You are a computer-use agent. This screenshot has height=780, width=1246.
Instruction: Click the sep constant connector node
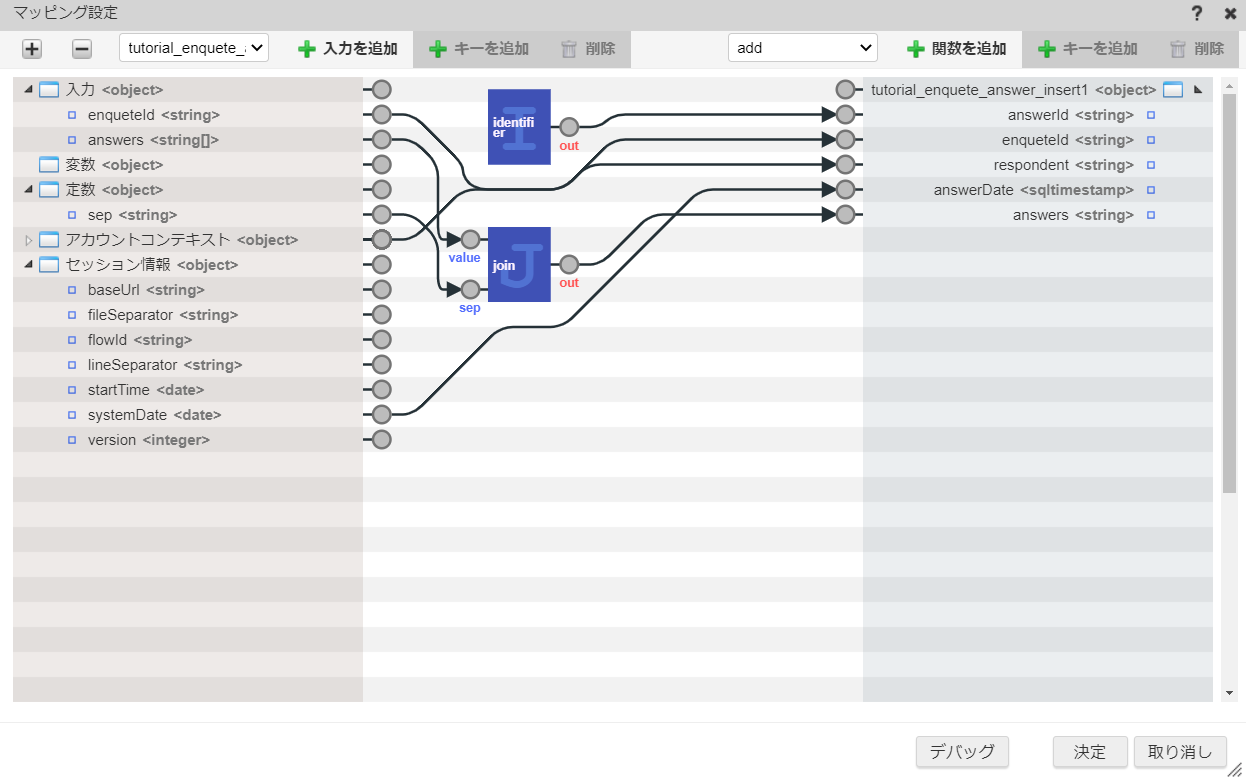pyautogui.click(x=381, y=215)
